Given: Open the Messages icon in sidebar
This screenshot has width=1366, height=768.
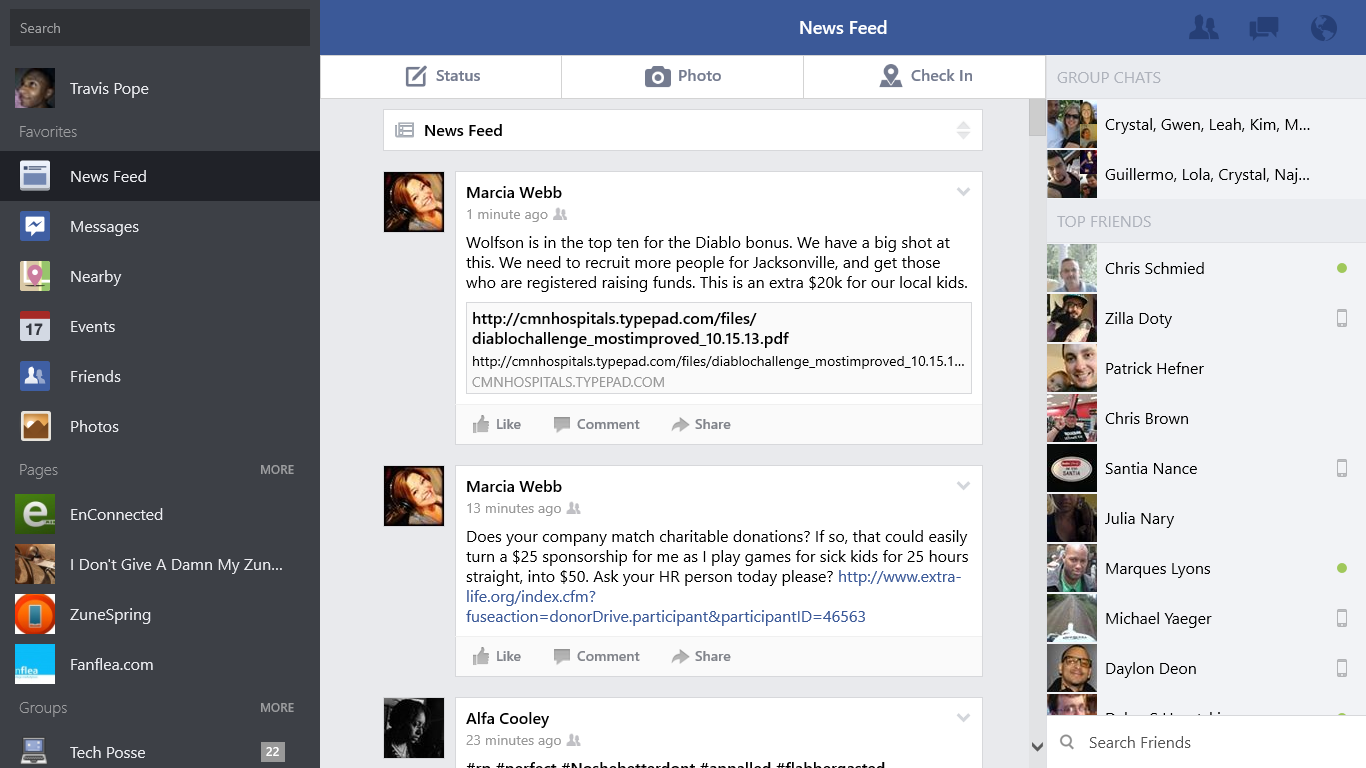Looking at the screenshot, I should click(x=35, y=227).
